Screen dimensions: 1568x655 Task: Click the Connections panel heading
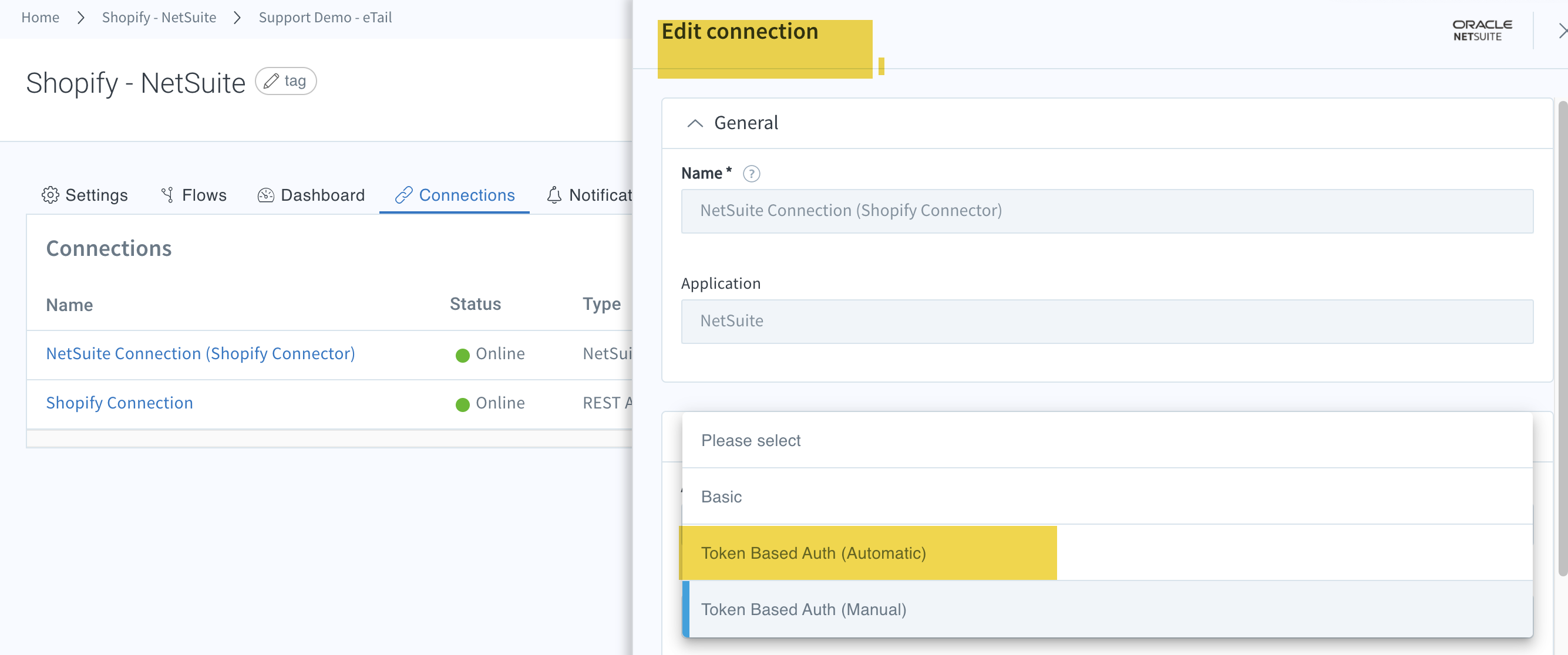click(109, 248)
